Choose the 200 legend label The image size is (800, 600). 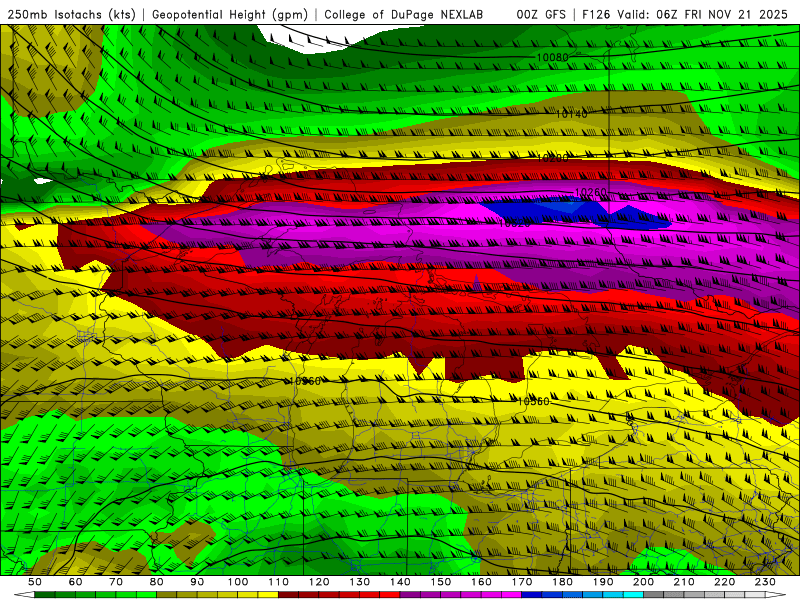[643, 582]
